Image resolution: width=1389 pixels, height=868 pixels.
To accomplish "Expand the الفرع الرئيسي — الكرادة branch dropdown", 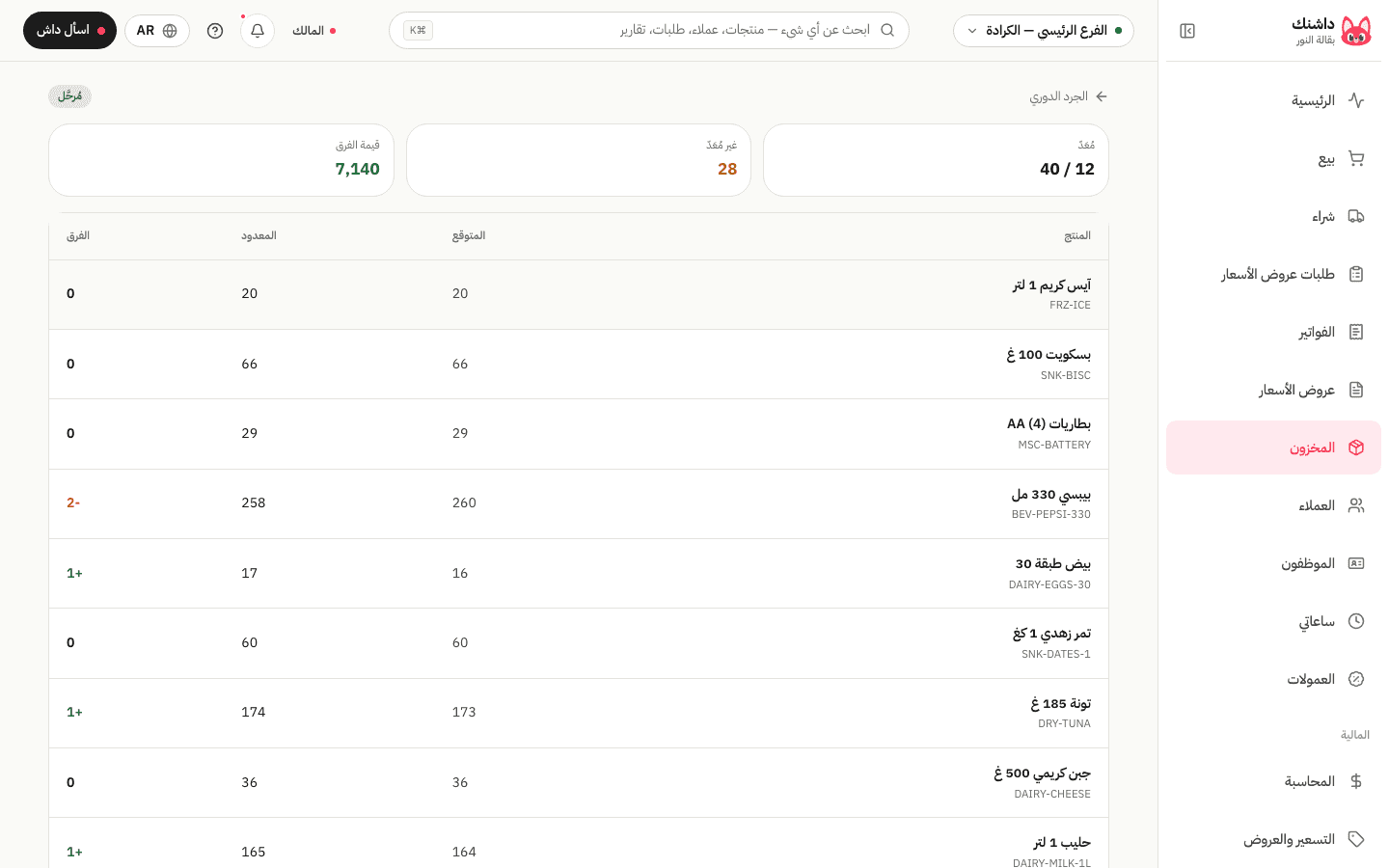I will (x=1044, y=31).
